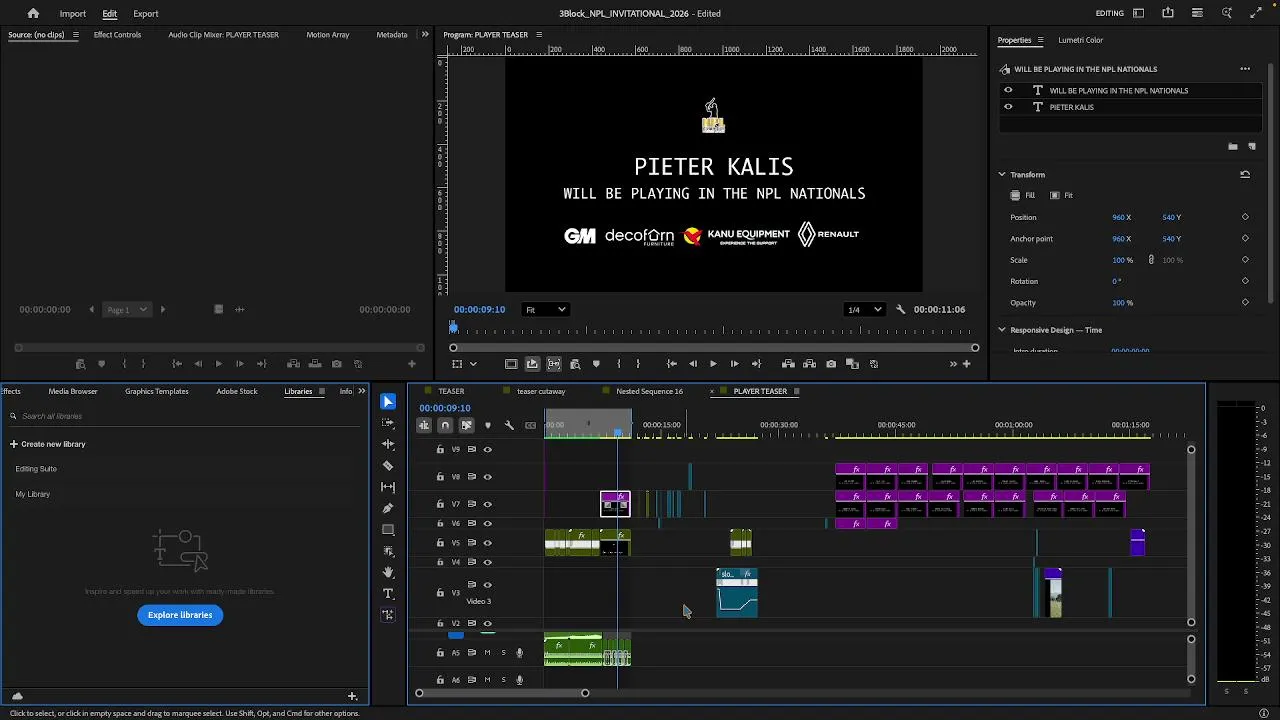The image size is (1280, 720).
Task: Toggle V7 track output eye
Action: coord(488,505)
